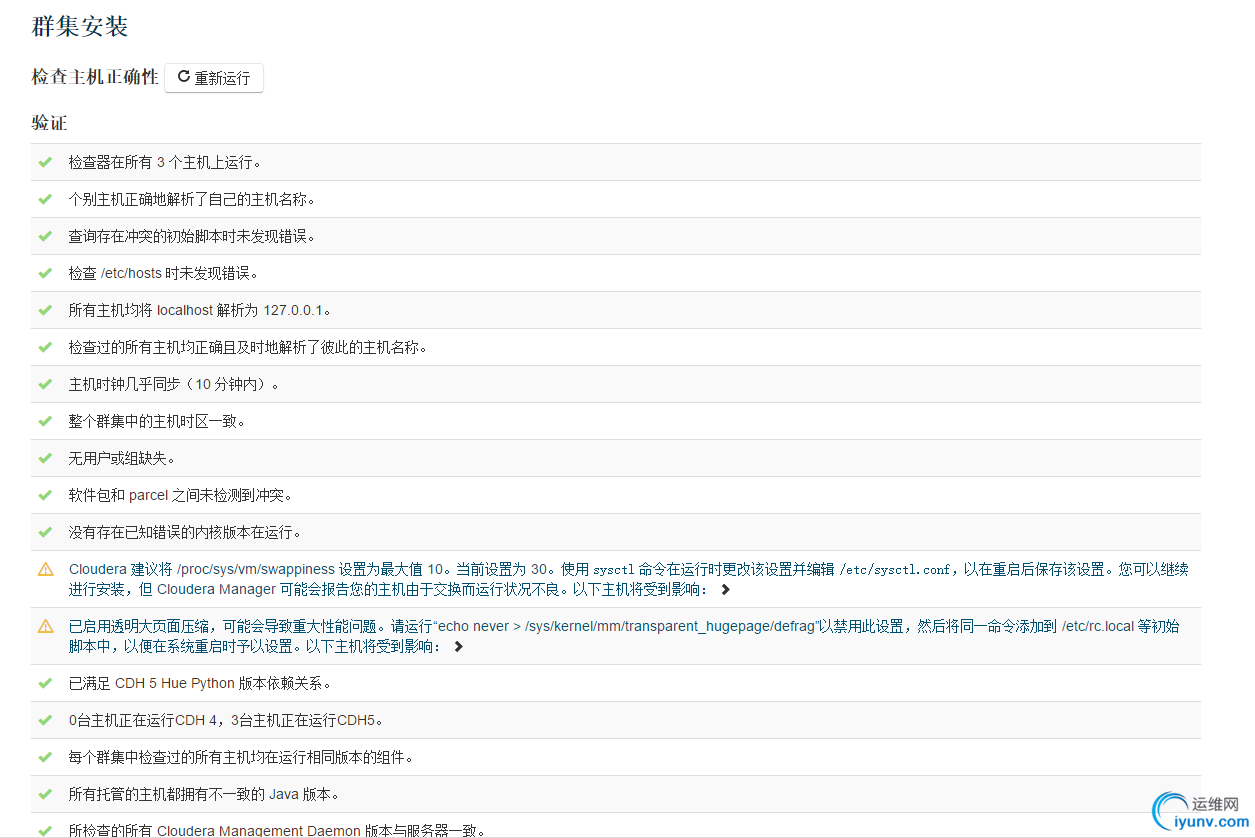Click green check beside 查询存在冲突的初始脚本
1255x838 pixels.
pos(45,236)
